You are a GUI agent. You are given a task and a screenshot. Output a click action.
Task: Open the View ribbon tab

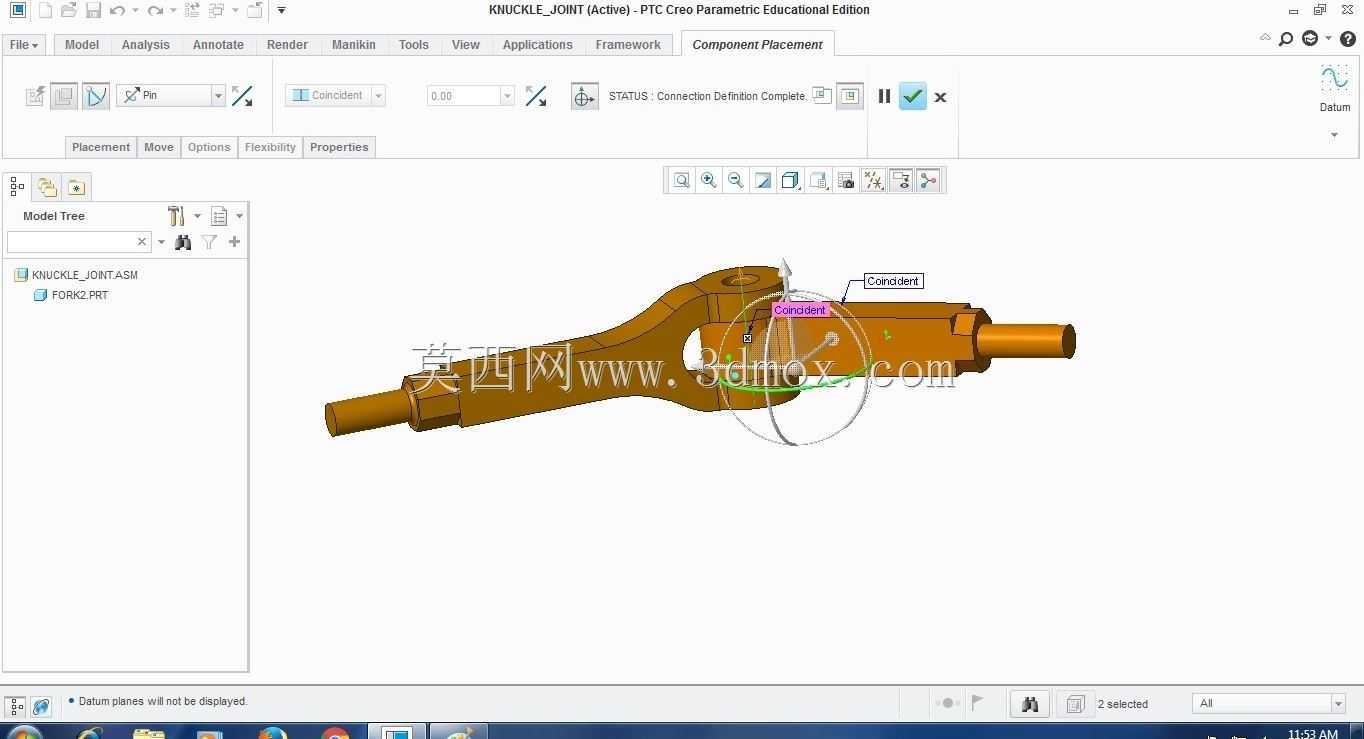click(466, 45)
